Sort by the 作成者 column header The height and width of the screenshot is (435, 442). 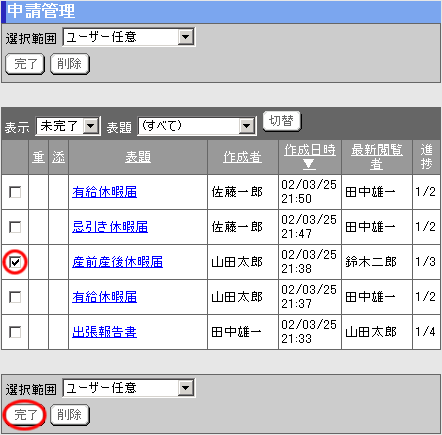point(242,157)
